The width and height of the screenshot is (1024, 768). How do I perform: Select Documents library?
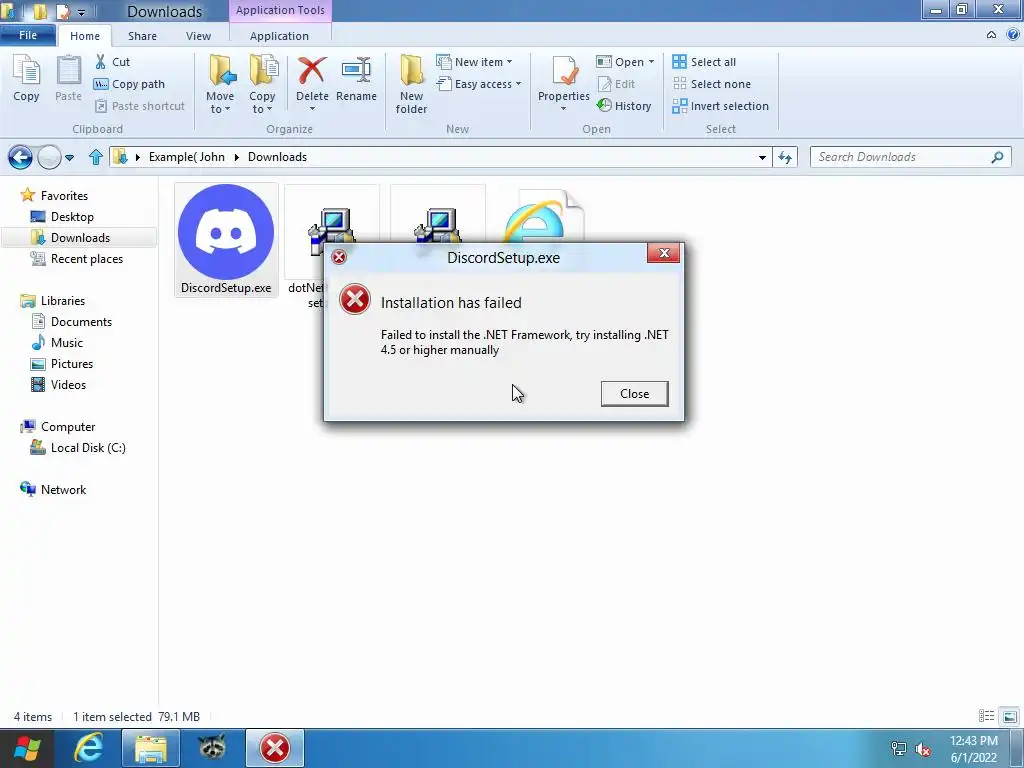tap(72, 321)
